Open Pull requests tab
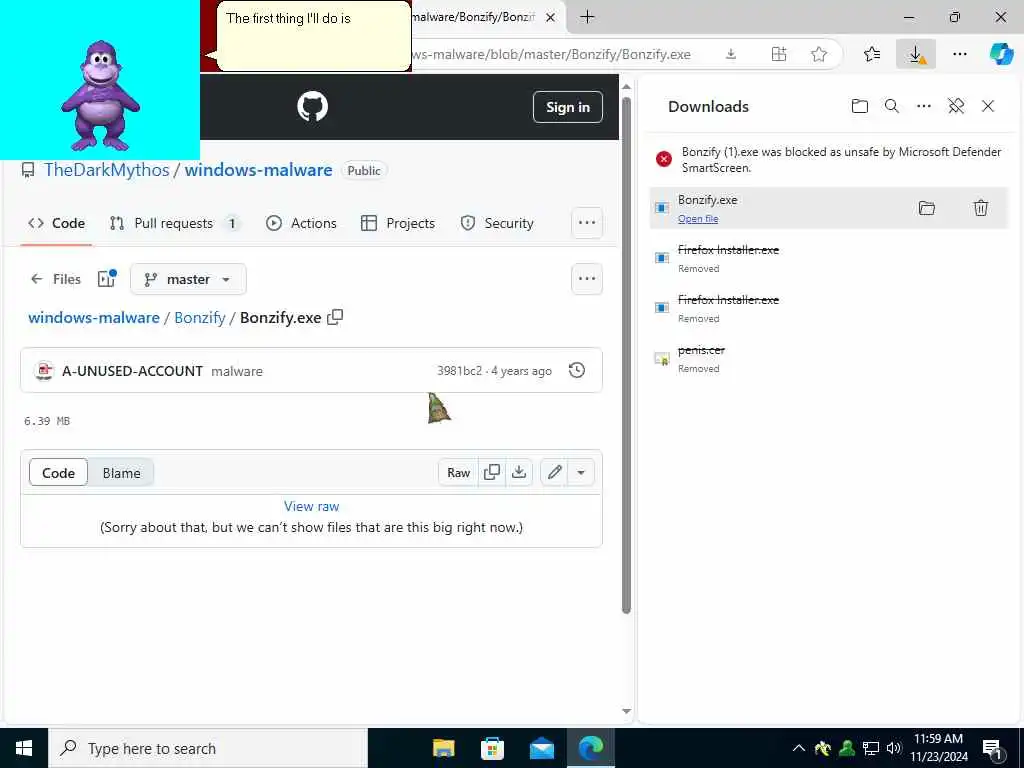Image resolution: width=1024 pixels, height=768 pixels. point(174,223)
